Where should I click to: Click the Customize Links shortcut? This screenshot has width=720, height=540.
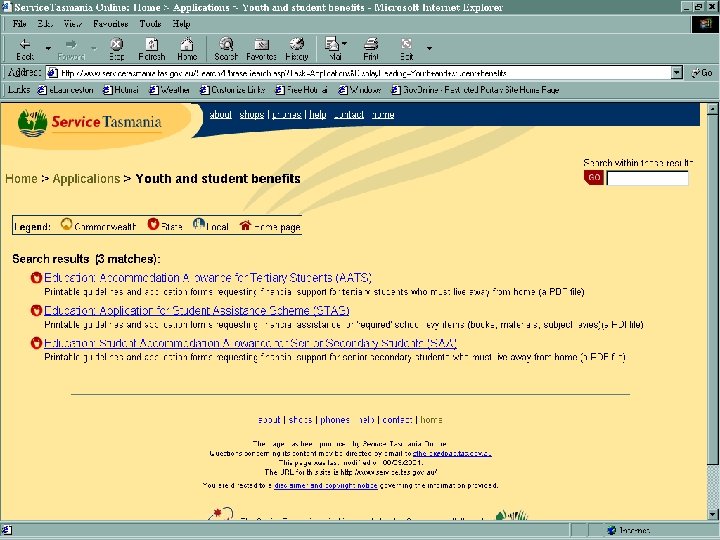click(233, 90)
